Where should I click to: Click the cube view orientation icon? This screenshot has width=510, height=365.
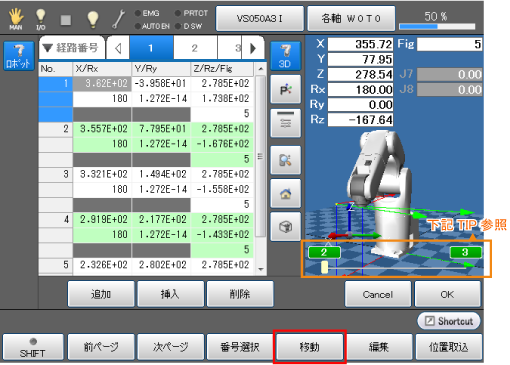285,227
